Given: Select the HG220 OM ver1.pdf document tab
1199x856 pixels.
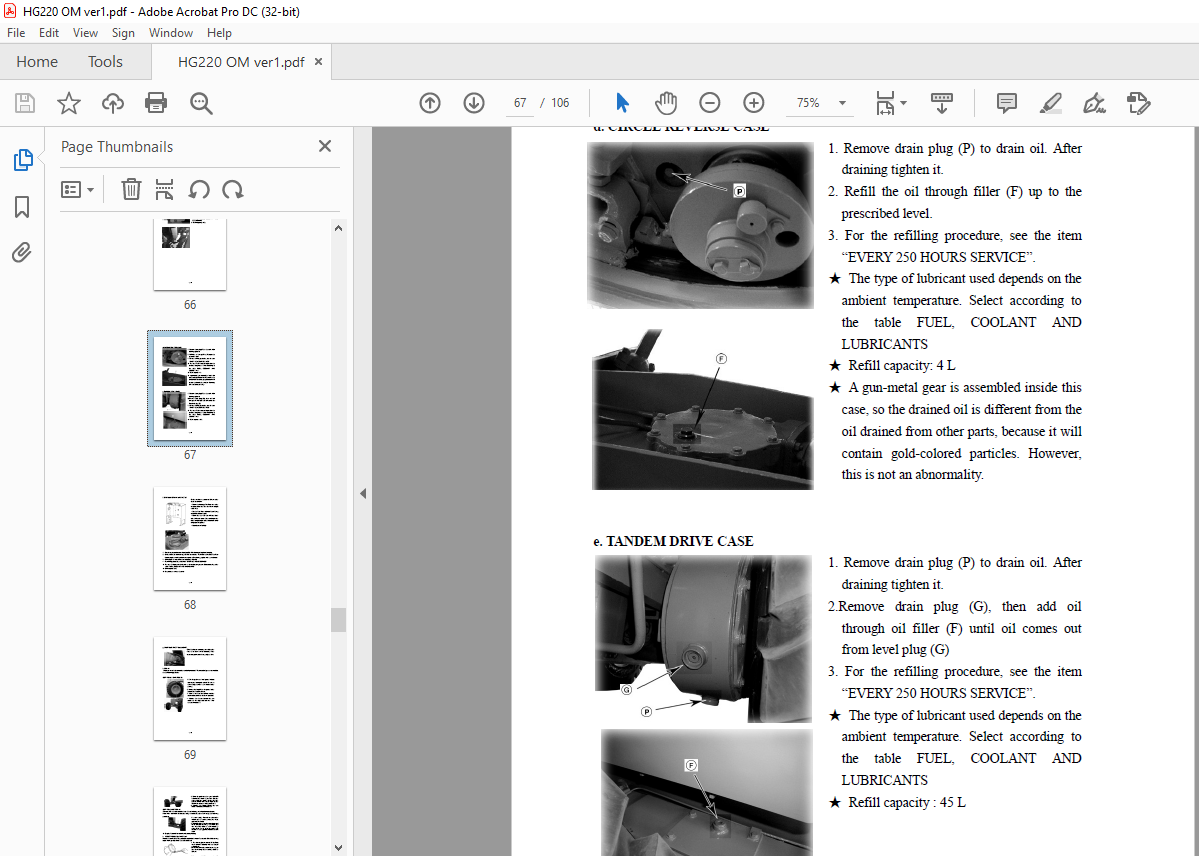Looking at the screenshot, I should coord(241,62).
